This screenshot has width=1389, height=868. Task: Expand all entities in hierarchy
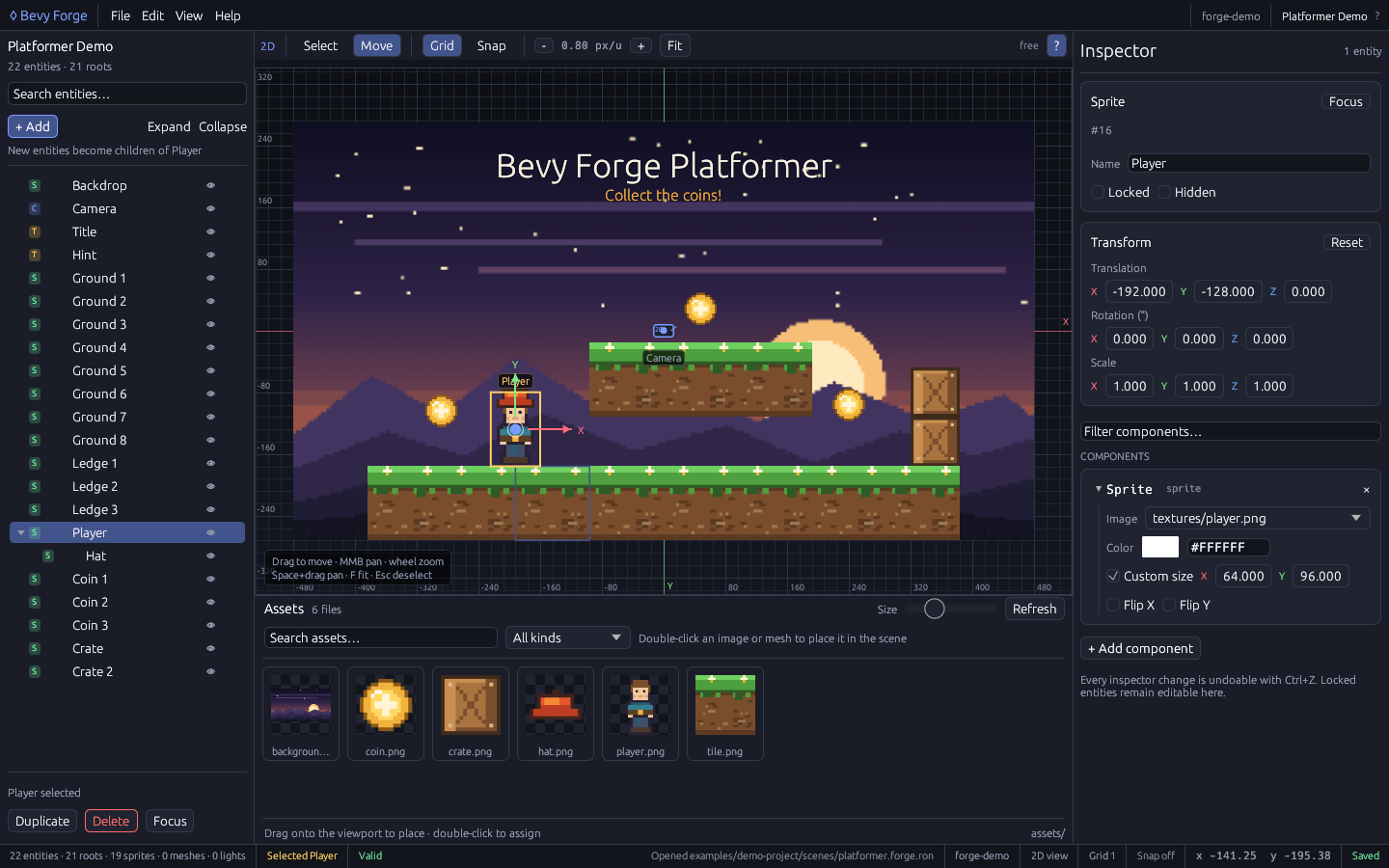tap(169, 126)
